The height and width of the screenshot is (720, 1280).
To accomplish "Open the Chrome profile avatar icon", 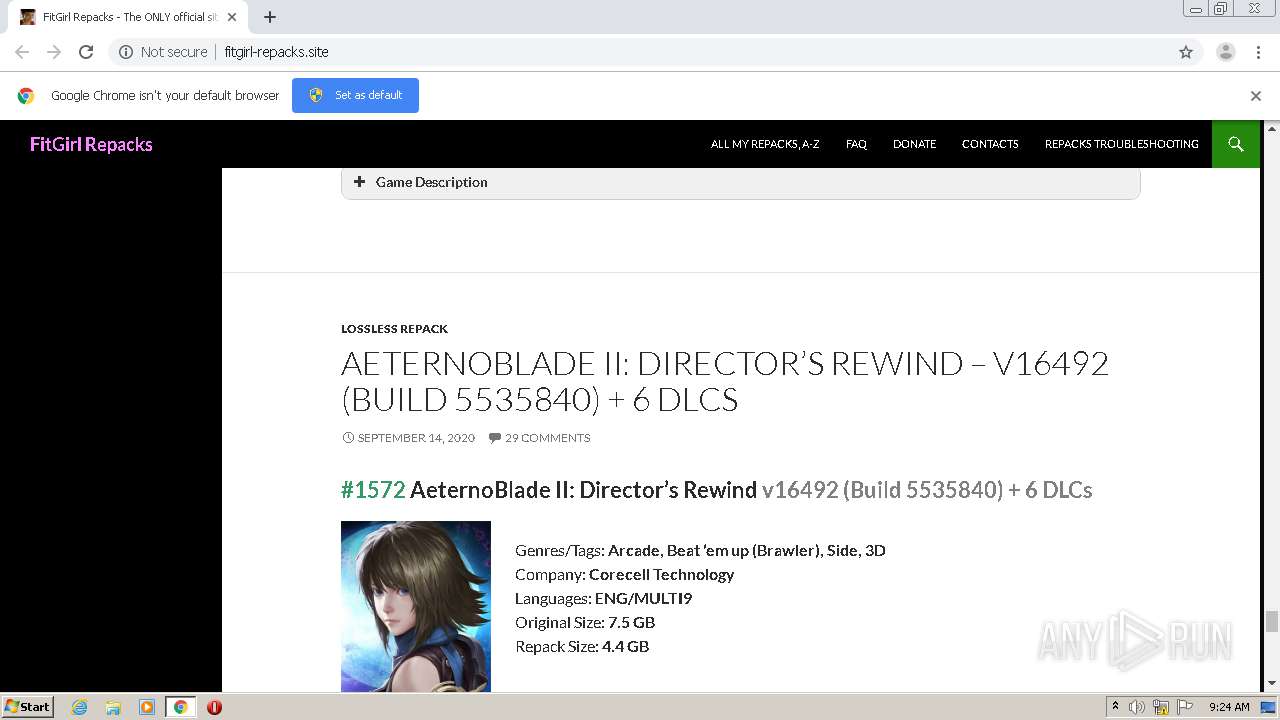I will [1226, 52].
